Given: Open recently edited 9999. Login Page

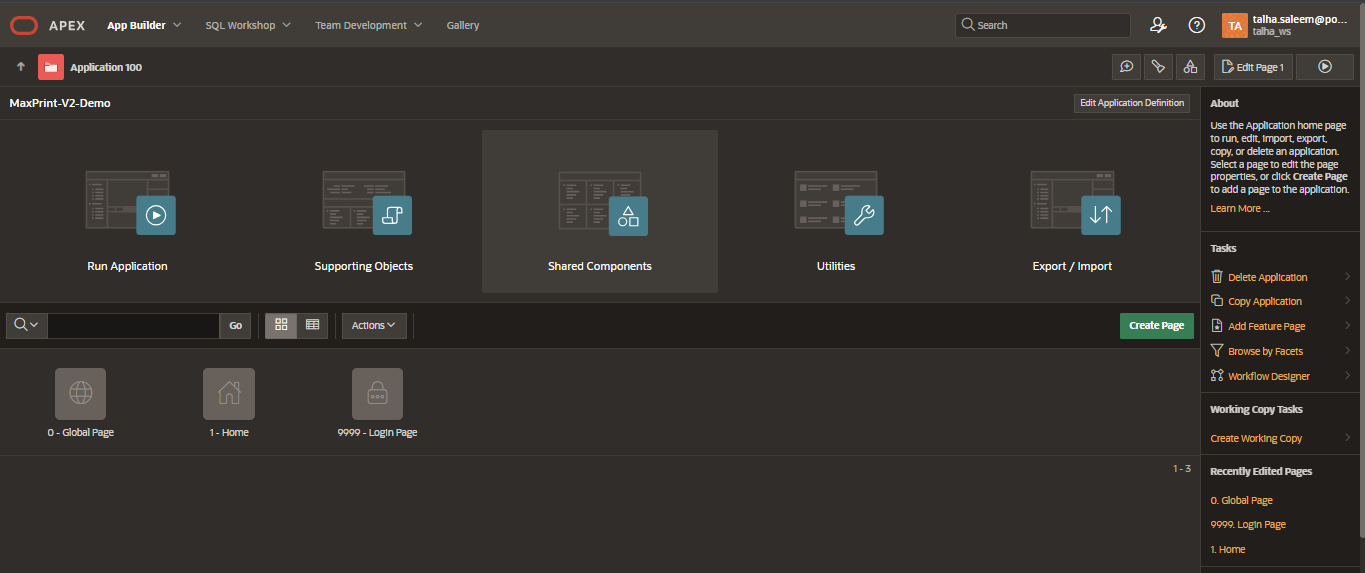Looking at the screenshot, I should point(1248,525).
